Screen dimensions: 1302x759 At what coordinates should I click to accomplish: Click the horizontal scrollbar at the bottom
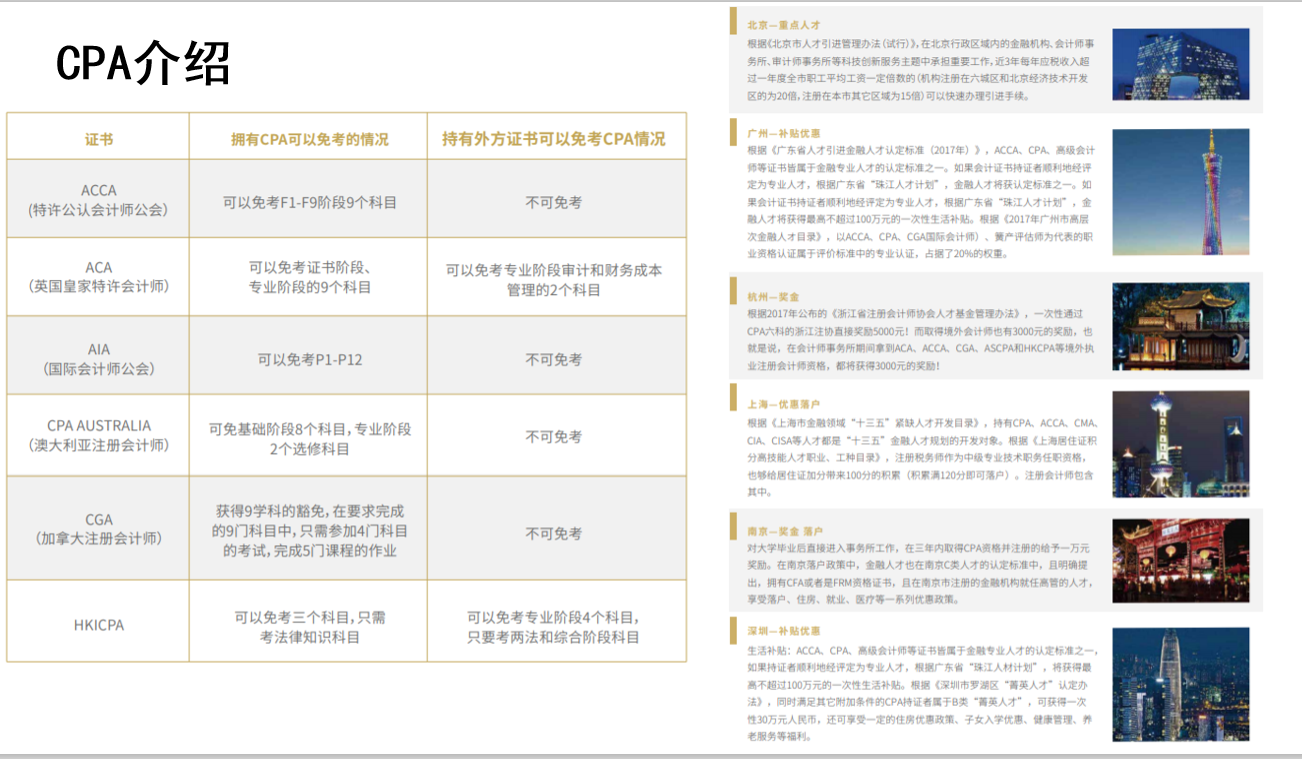(650, 754)
